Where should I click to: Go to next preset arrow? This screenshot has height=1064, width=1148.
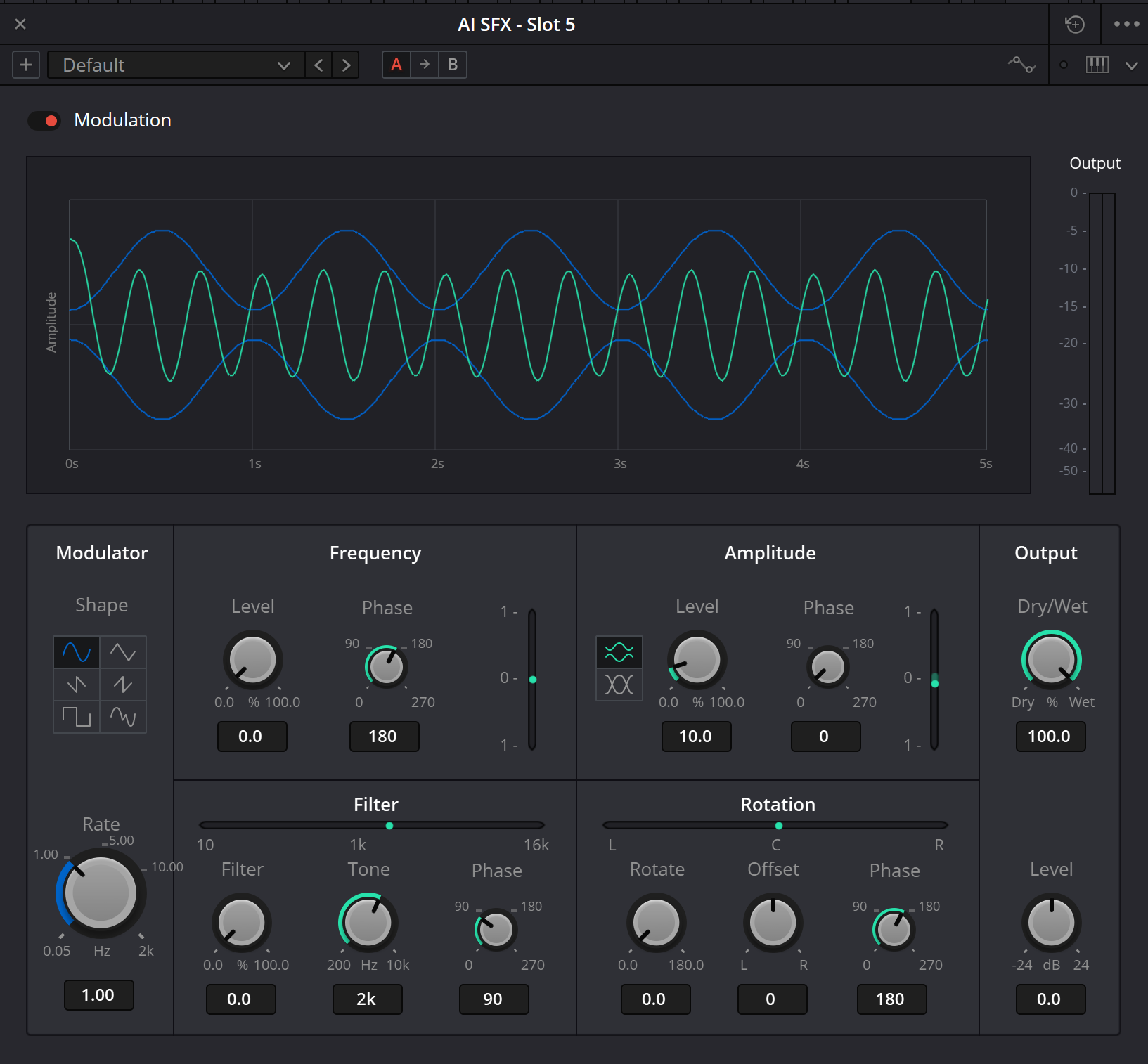(346, 65)
